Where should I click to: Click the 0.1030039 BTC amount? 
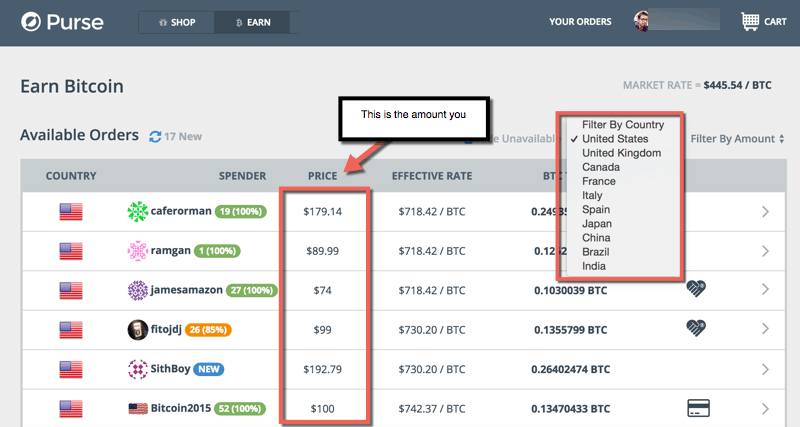570,290
